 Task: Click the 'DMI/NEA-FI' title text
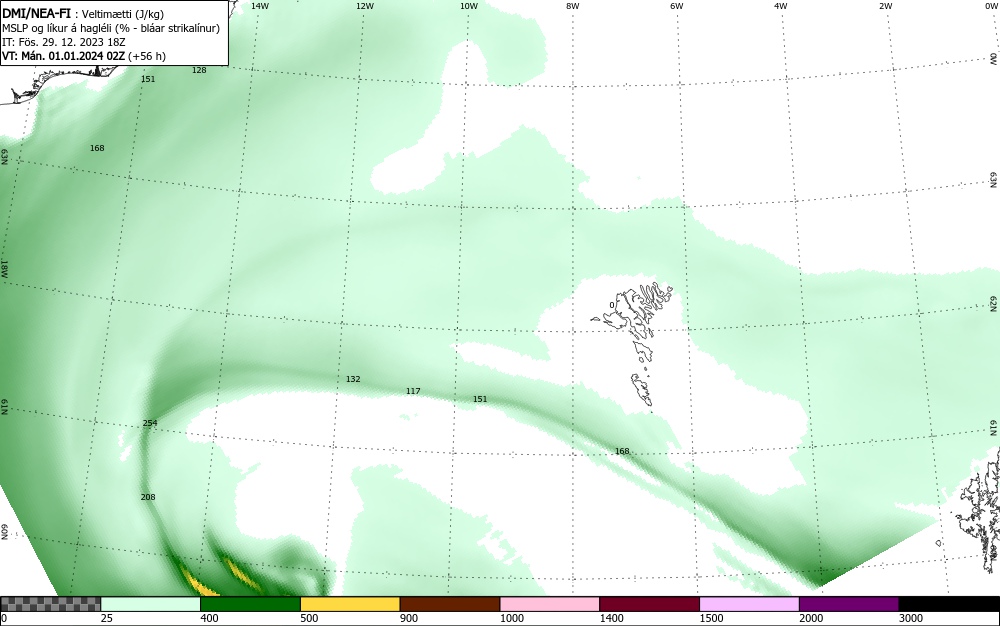[36, 12]
